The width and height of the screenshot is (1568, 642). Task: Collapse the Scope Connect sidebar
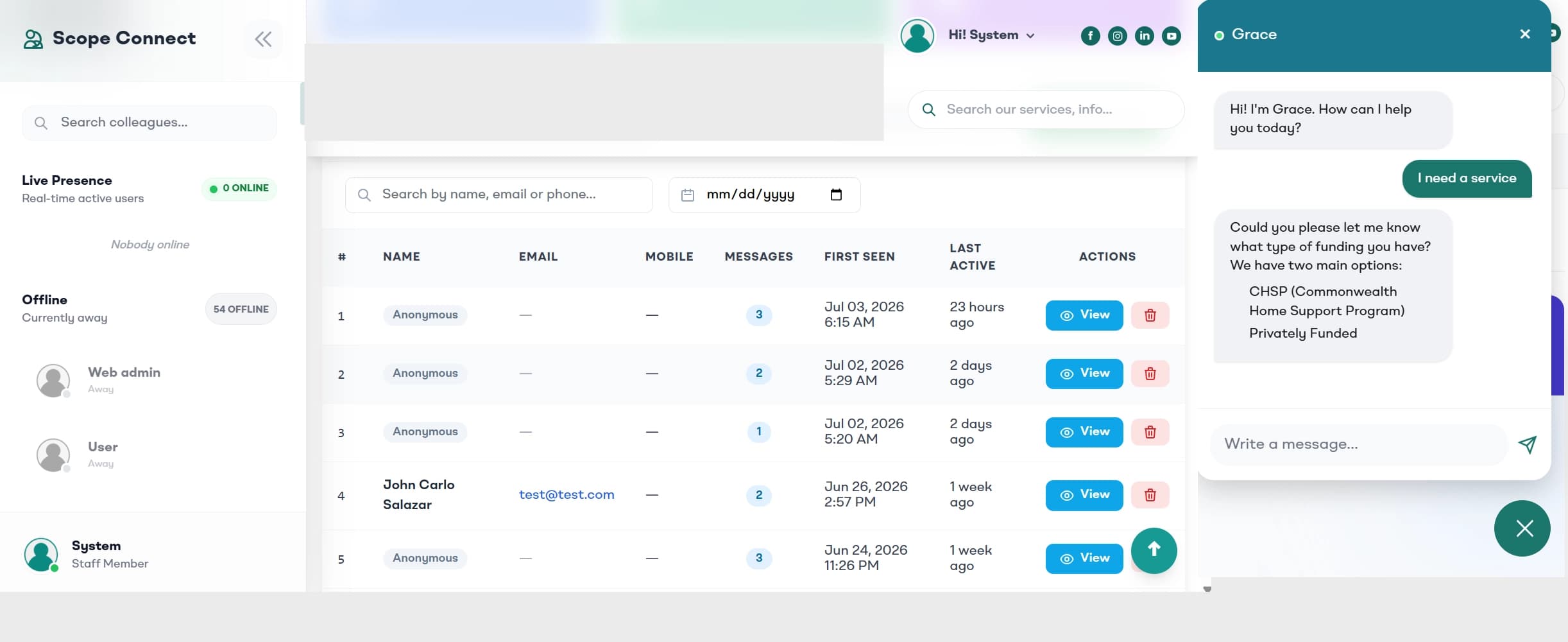click(263, 39)
